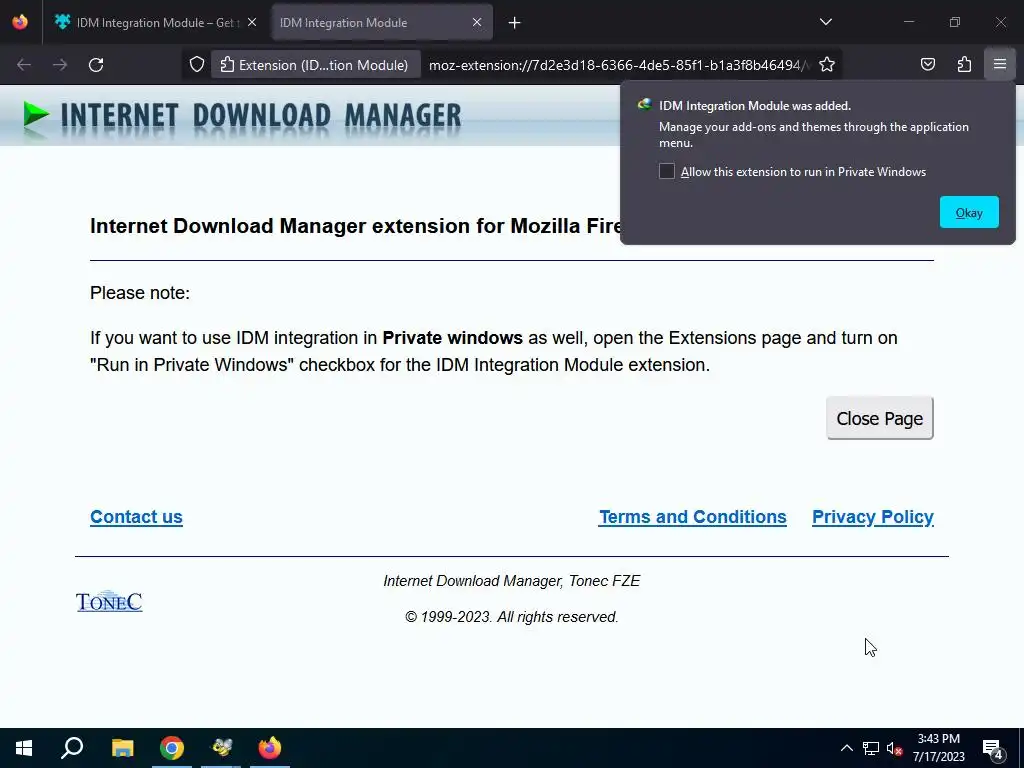Reload the current page
Screen dimensions: 1024x768
96,65
